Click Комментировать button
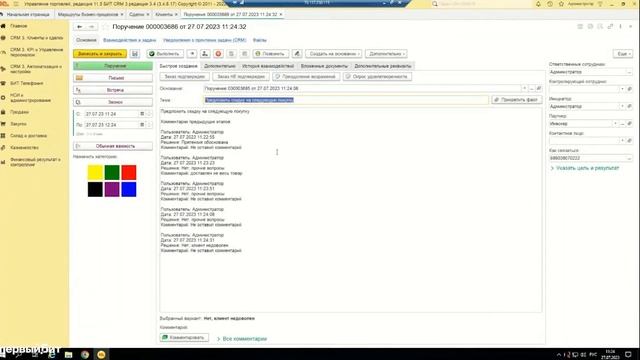The image size is (640, 360). click(184, 338)
